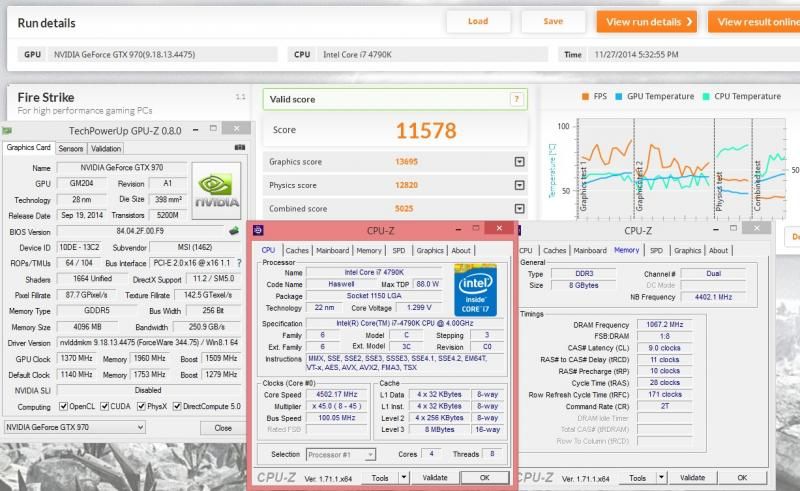Open the Processor #1 selection box
The image size is (800, 491).
pos(342,454)
